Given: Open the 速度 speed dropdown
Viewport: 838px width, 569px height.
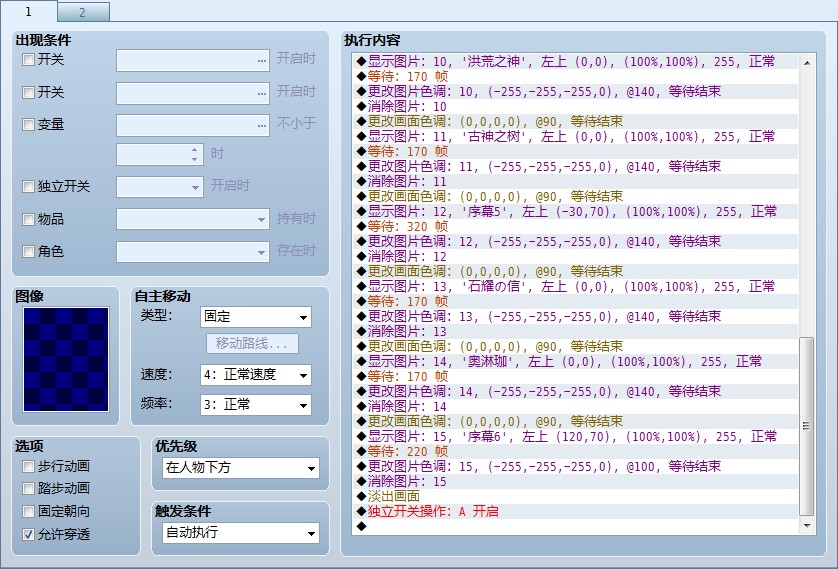Looking at the screenshot, I should [255, 375].
